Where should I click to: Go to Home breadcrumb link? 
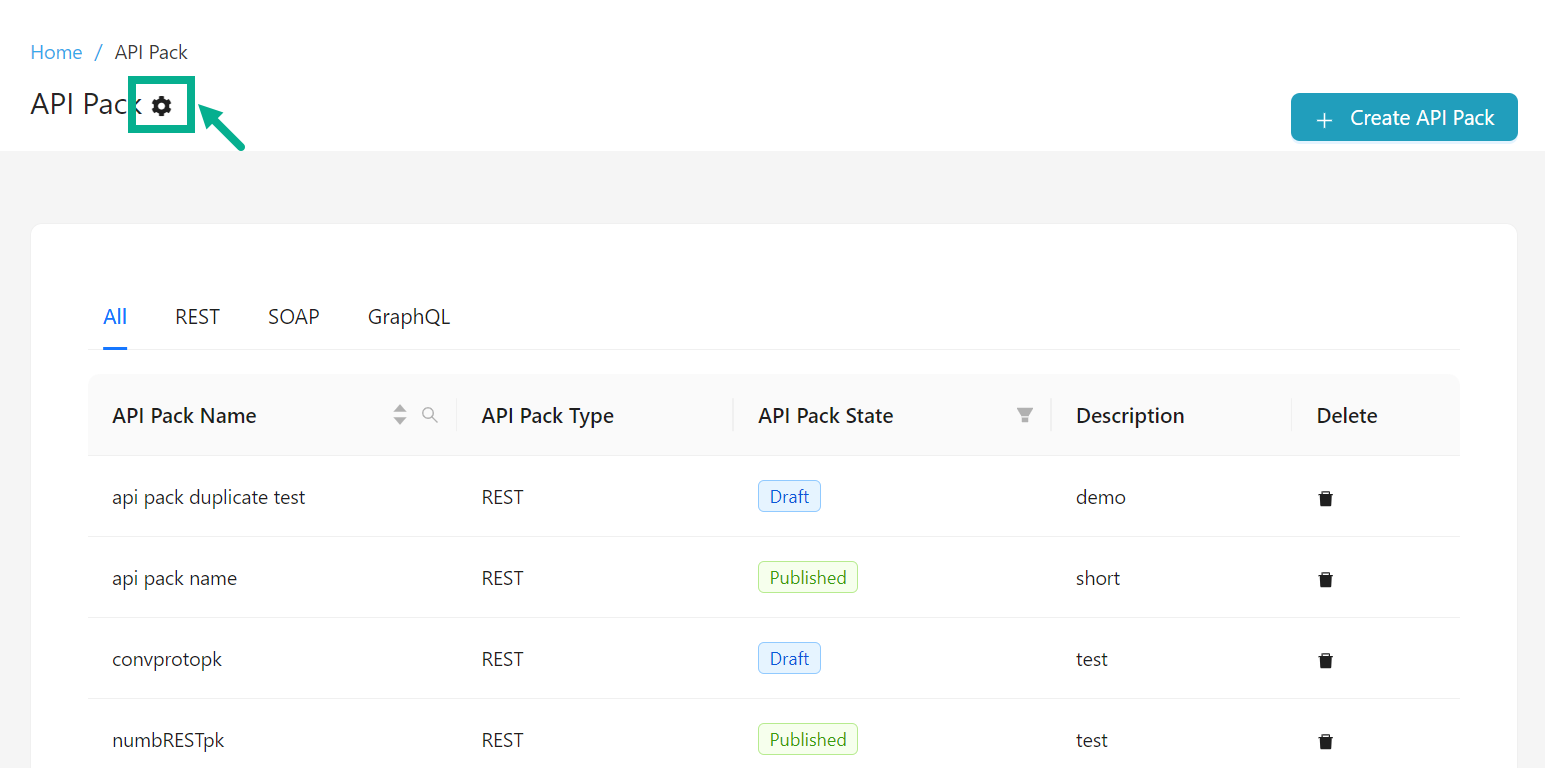click(x=56, y=52)
